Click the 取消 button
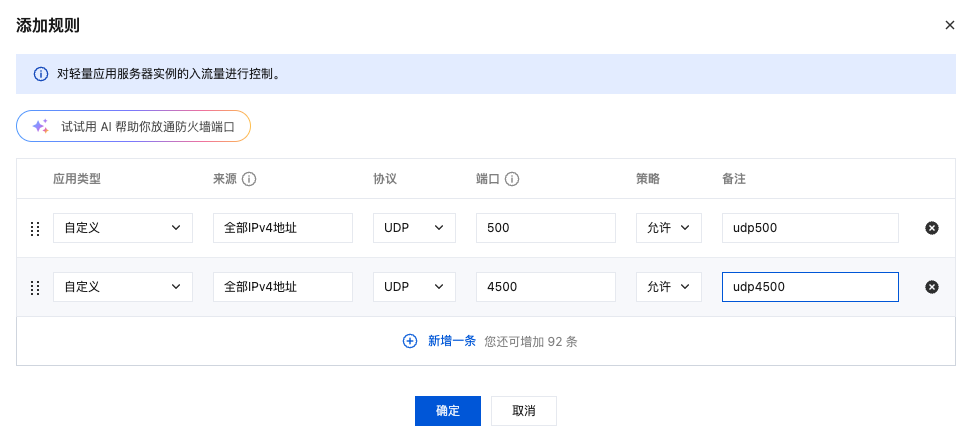The height and width of the screenshot is (446, 973). point(523,411)
